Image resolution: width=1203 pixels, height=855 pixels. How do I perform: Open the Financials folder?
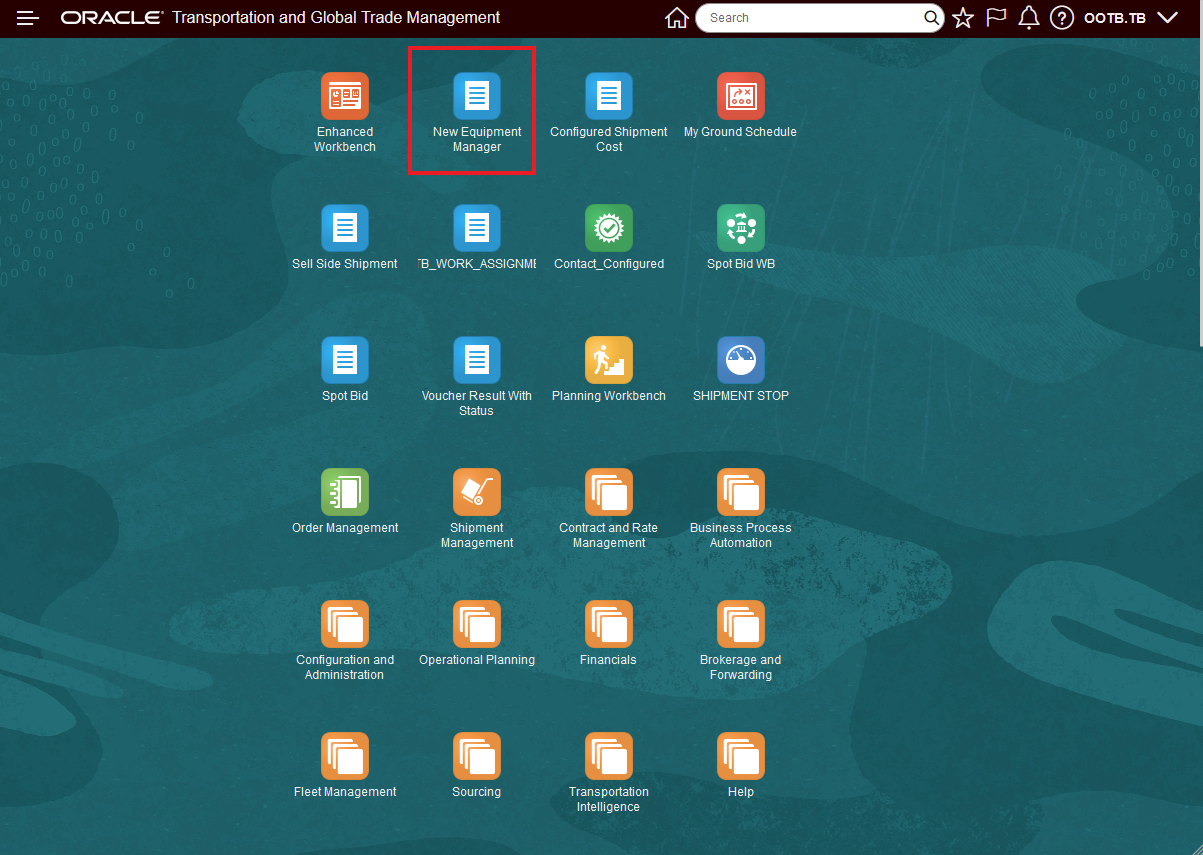tap(609, 624)
